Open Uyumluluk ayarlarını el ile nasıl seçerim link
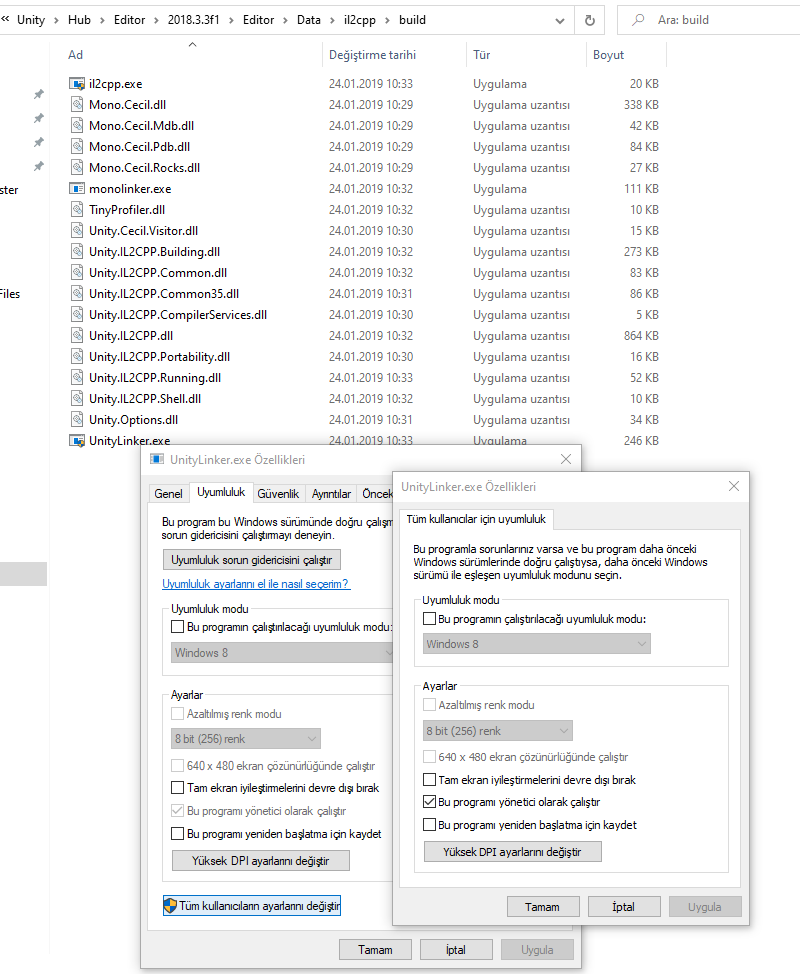The image size is (800, 974). [x=256, y=584]
